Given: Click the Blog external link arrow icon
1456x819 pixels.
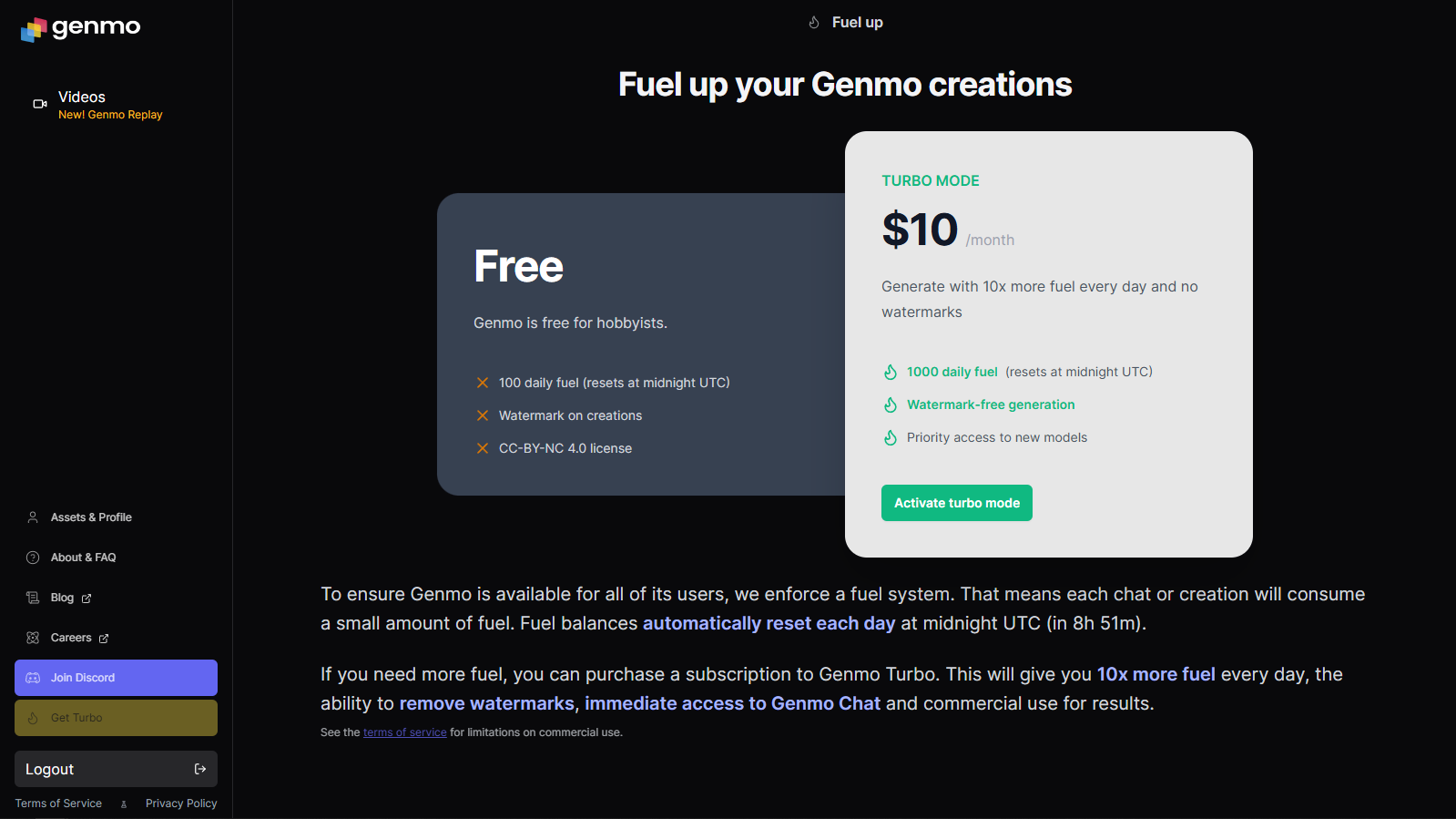Looking at the screenshot, I should coord(87,599).
